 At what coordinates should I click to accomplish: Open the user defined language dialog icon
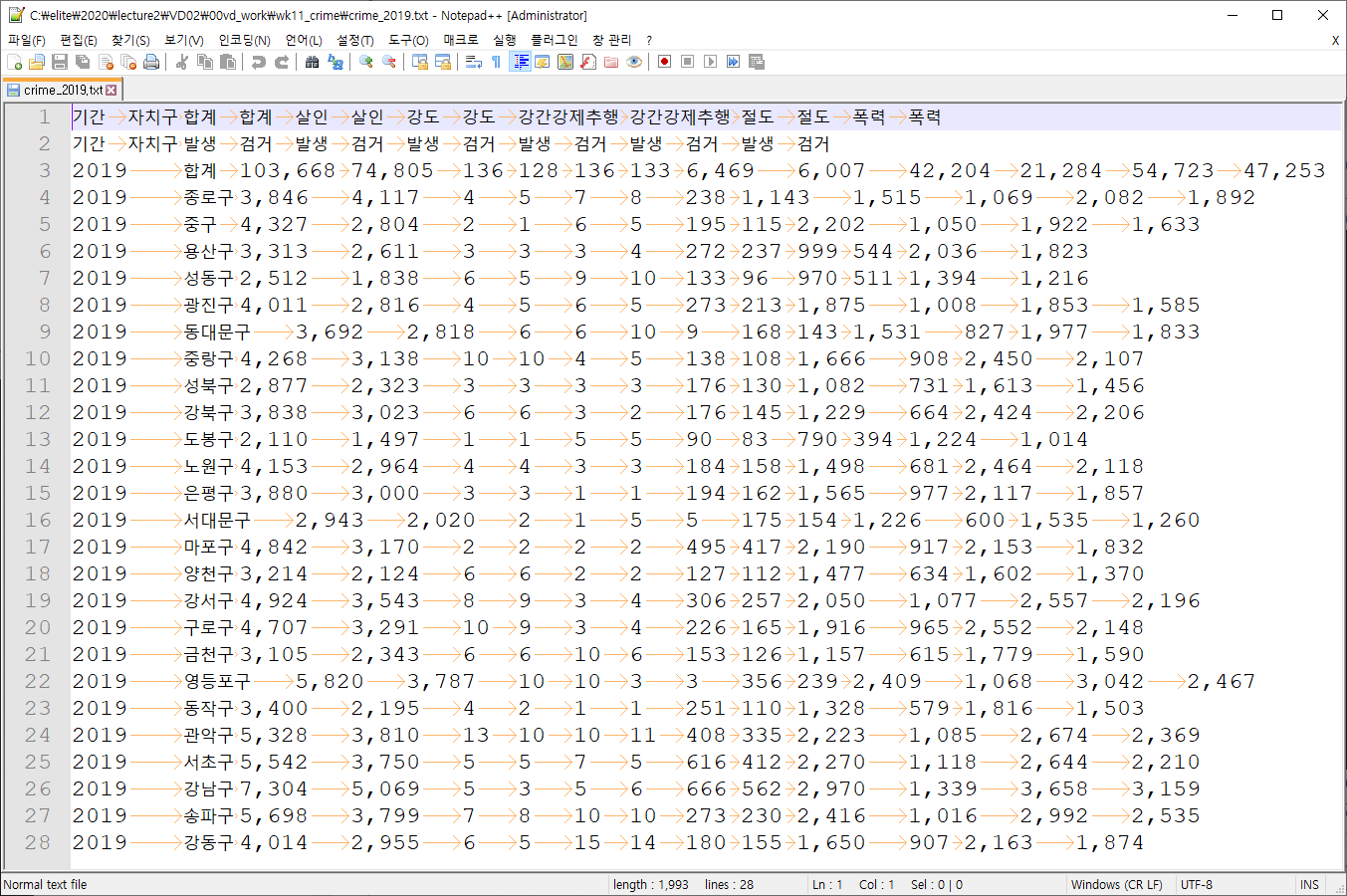point(543,62)
